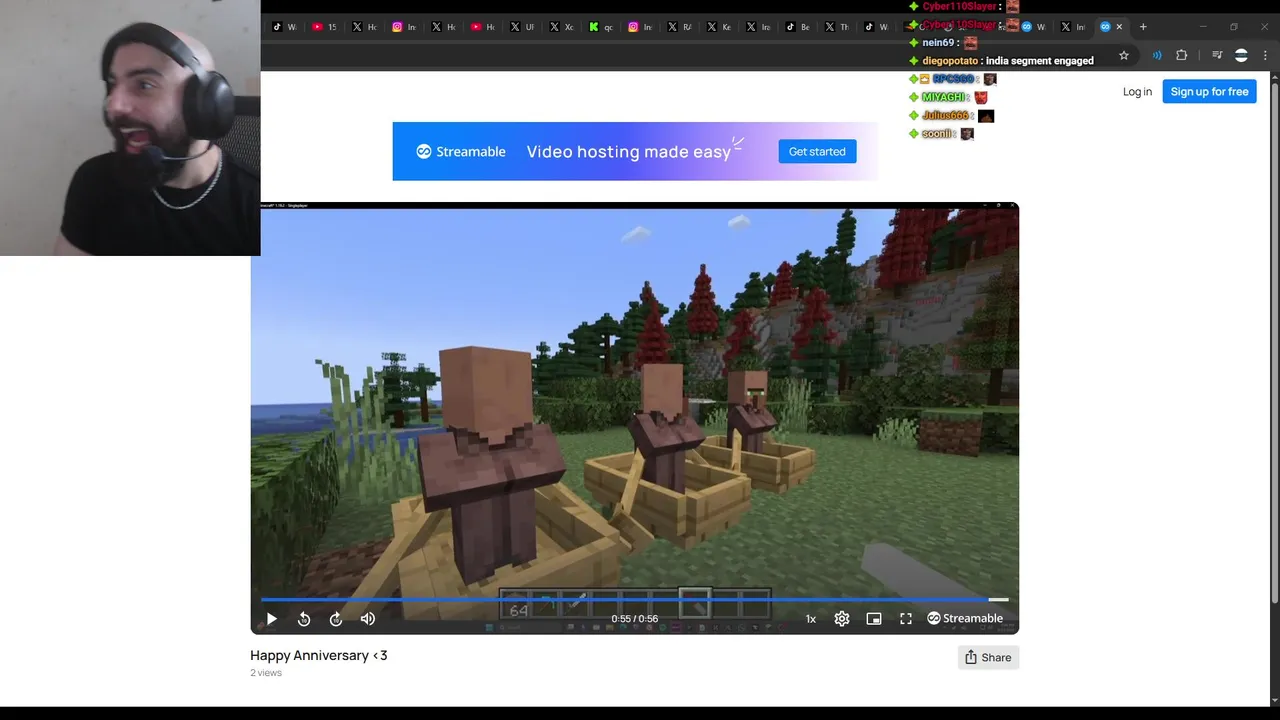Click the Share button below the video
Screen dimensions: 1280x720
pos(988,657)
